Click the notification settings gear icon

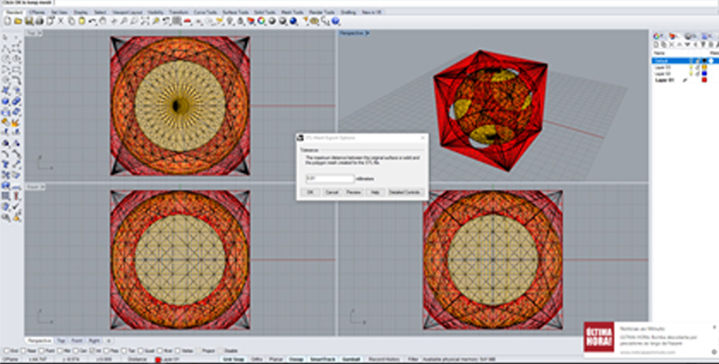pyautogui.click(x=714, y=352)
